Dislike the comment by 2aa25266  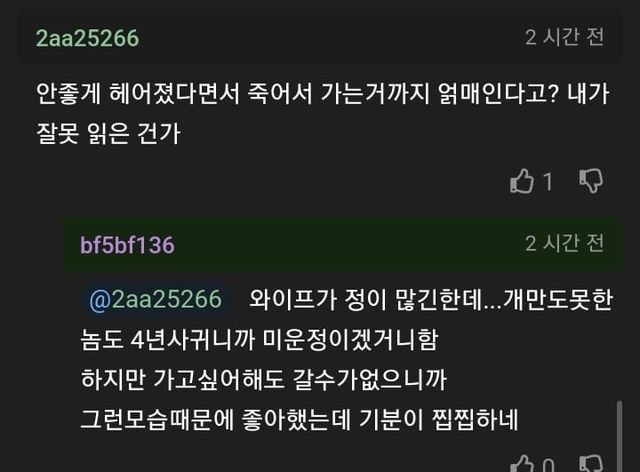pos(592,181)
